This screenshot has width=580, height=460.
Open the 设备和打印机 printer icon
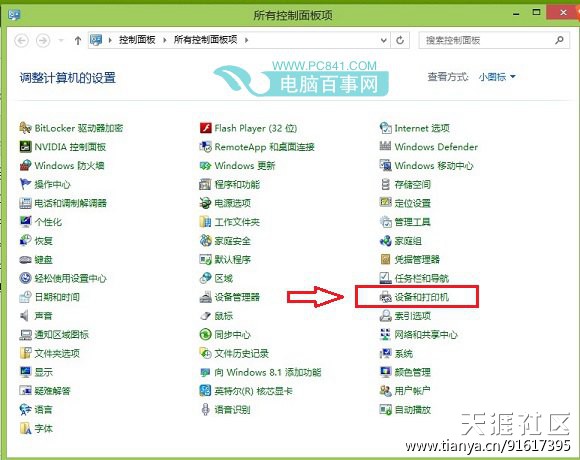click(x=385, y=297)
